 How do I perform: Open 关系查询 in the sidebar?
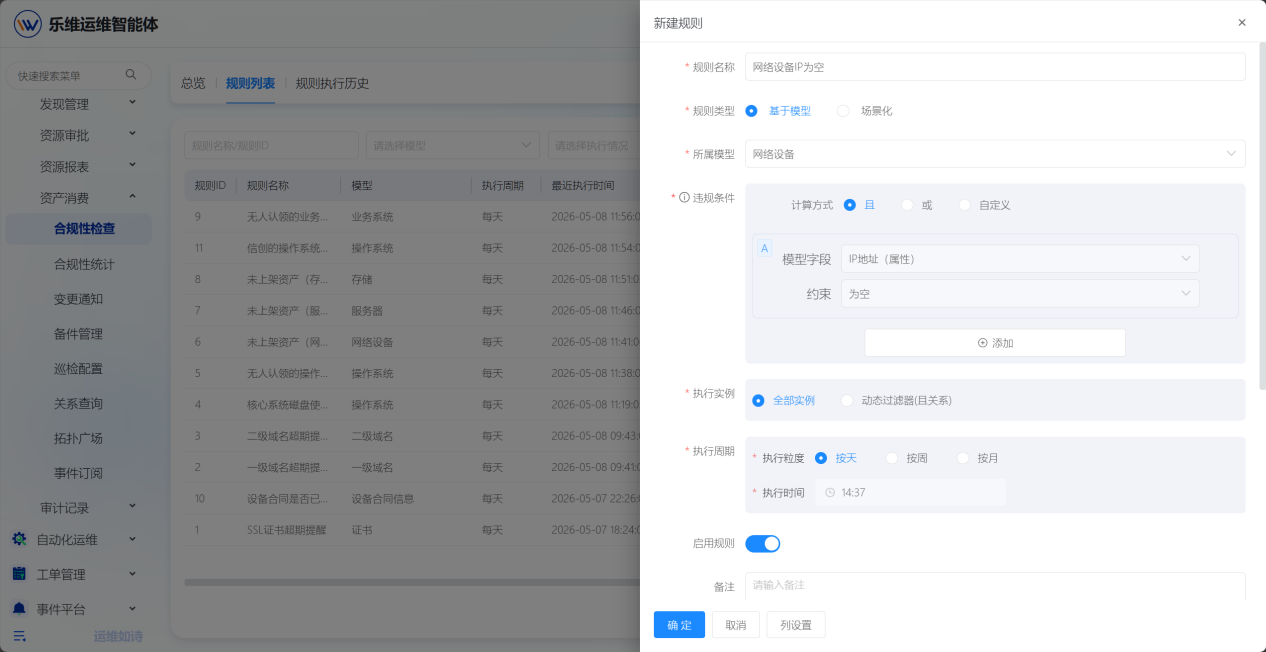79,404
